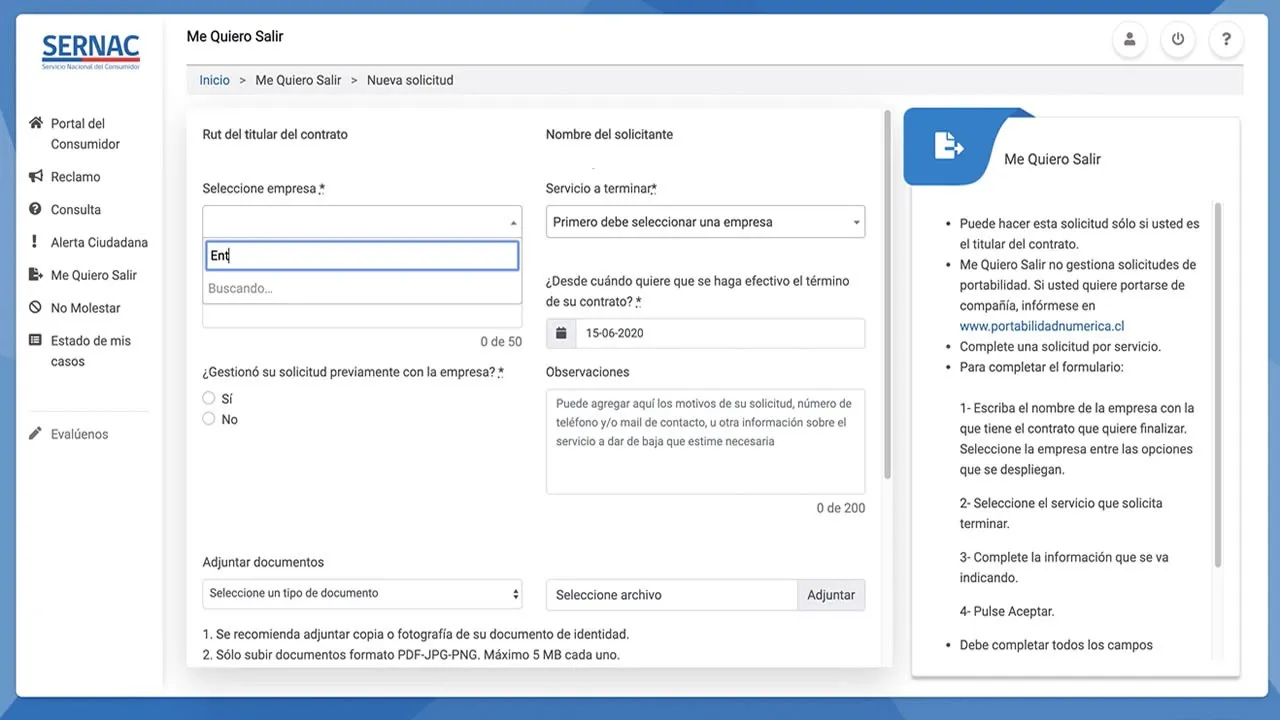Screen dimensions: 1280x720
Task: Click the exit icon beside Me Quiero Salir
Action: 36,275
